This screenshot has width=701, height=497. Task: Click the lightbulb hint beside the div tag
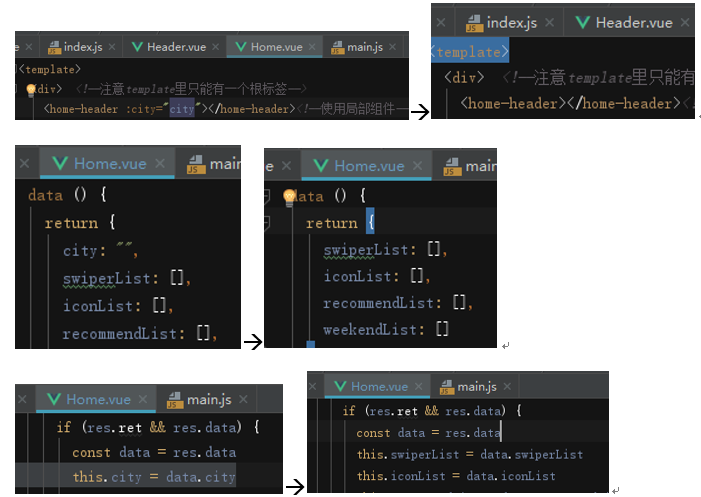[x=31, y=90]
